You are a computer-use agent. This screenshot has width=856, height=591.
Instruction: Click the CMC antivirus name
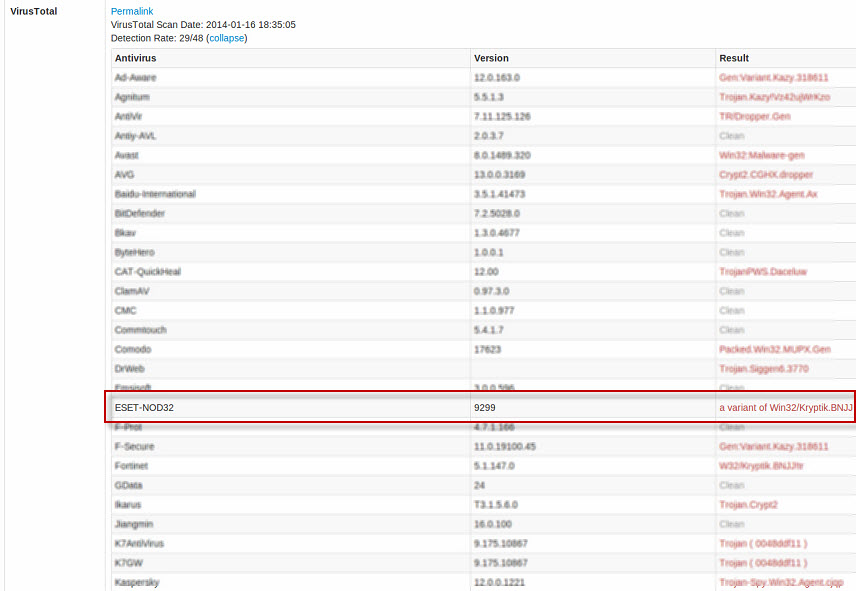point(126,311)
